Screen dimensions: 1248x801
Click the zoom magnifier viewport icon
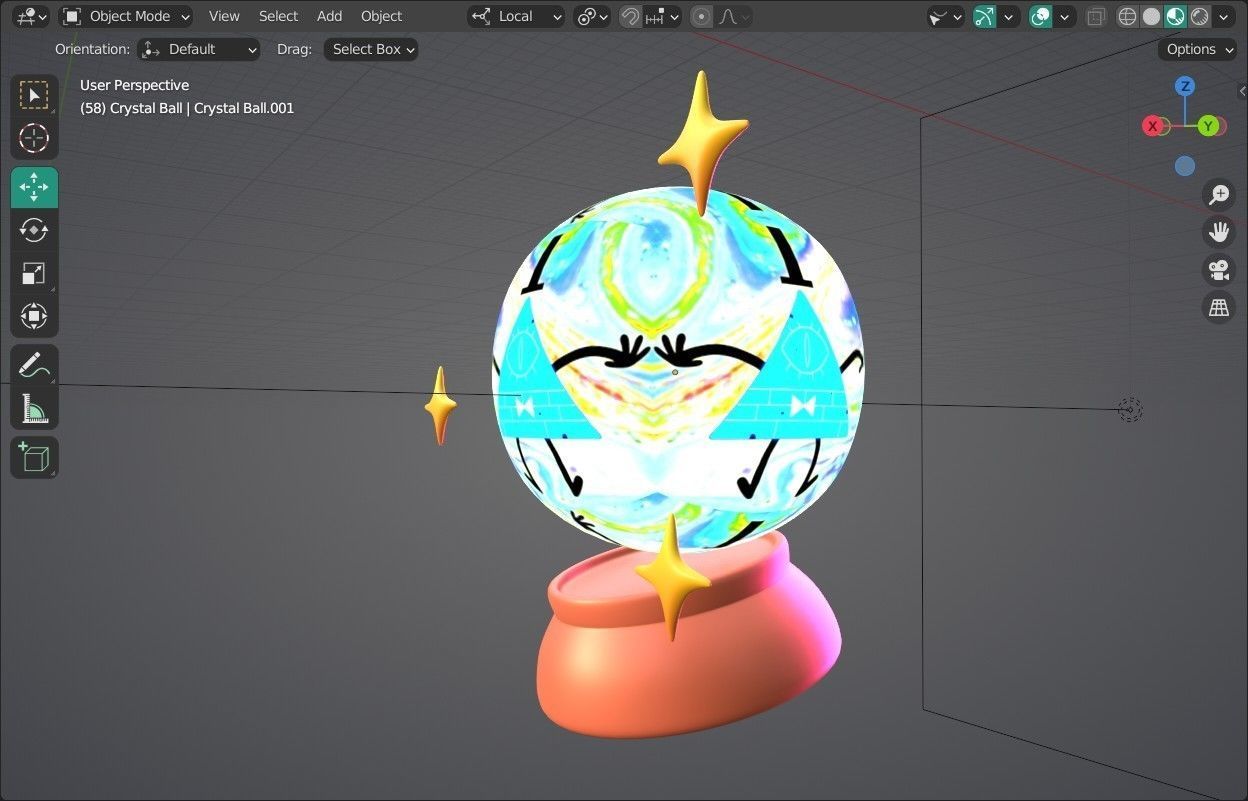[1218, 195]
